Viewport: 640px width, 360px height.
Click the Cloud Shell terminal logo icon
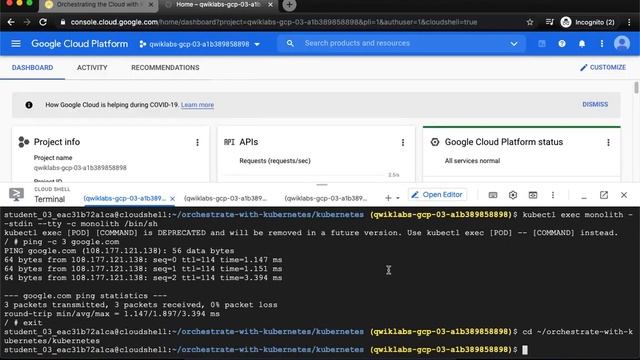click(x=16, y=194)
